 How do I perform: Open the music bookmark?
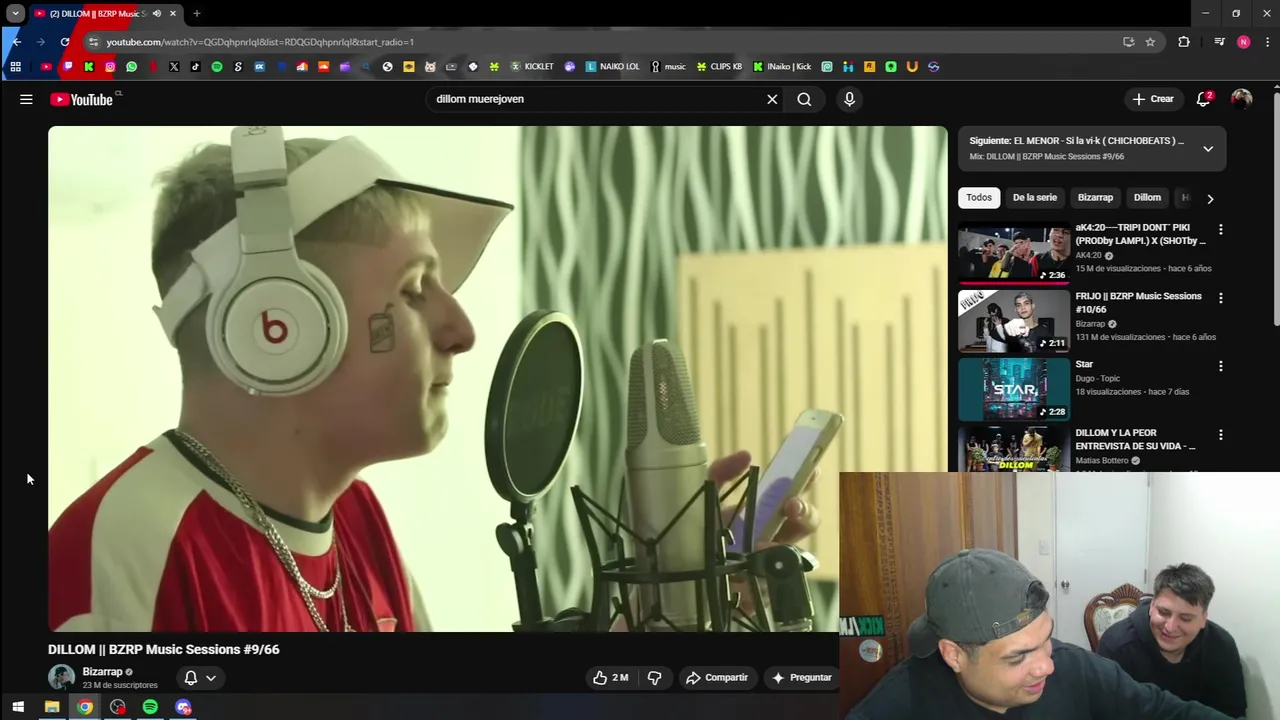coord(668,67)
